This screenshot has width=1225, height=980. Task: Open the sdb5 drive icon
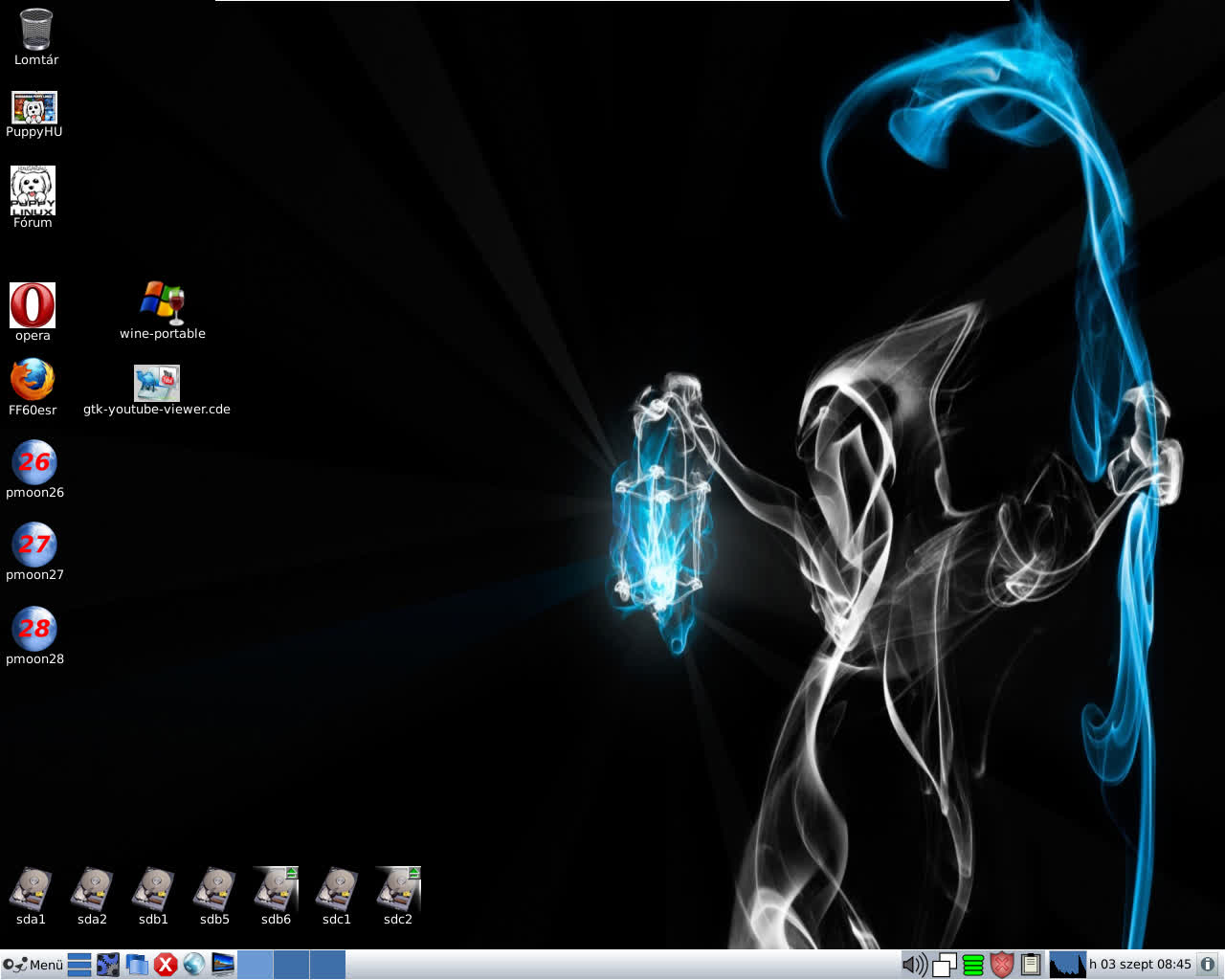pos(214,889)
